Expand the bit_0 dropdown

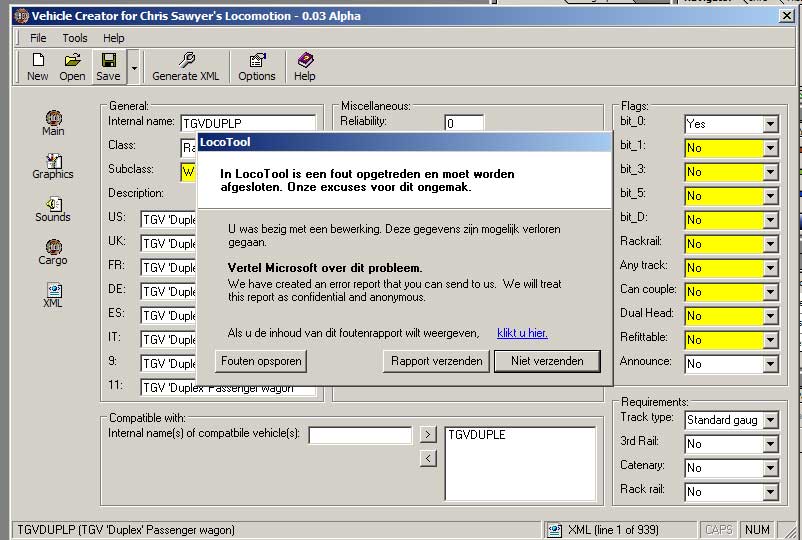tap(770, 124)
